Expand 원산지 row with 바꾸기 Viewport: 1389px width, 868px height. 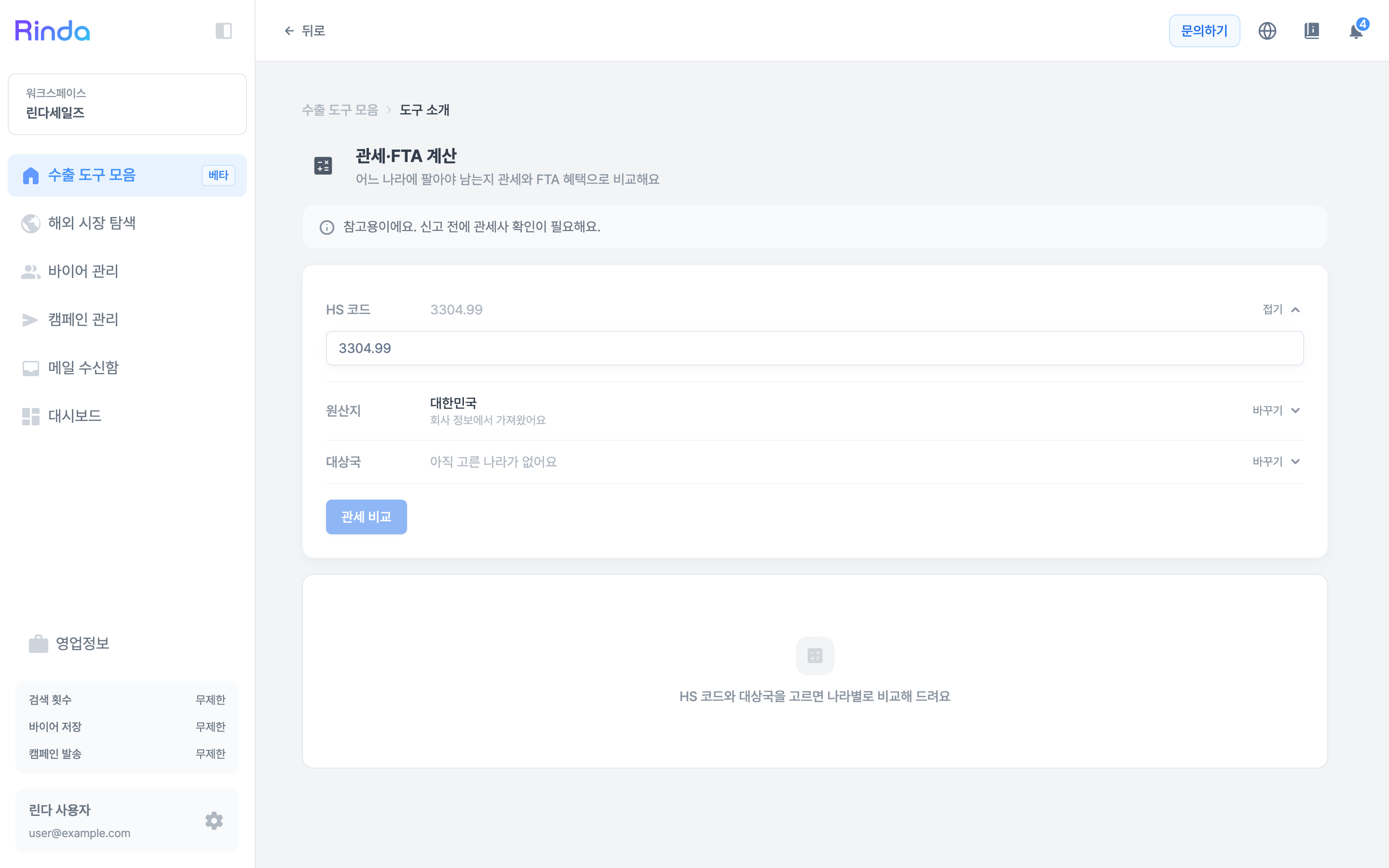coord(1276,410)
